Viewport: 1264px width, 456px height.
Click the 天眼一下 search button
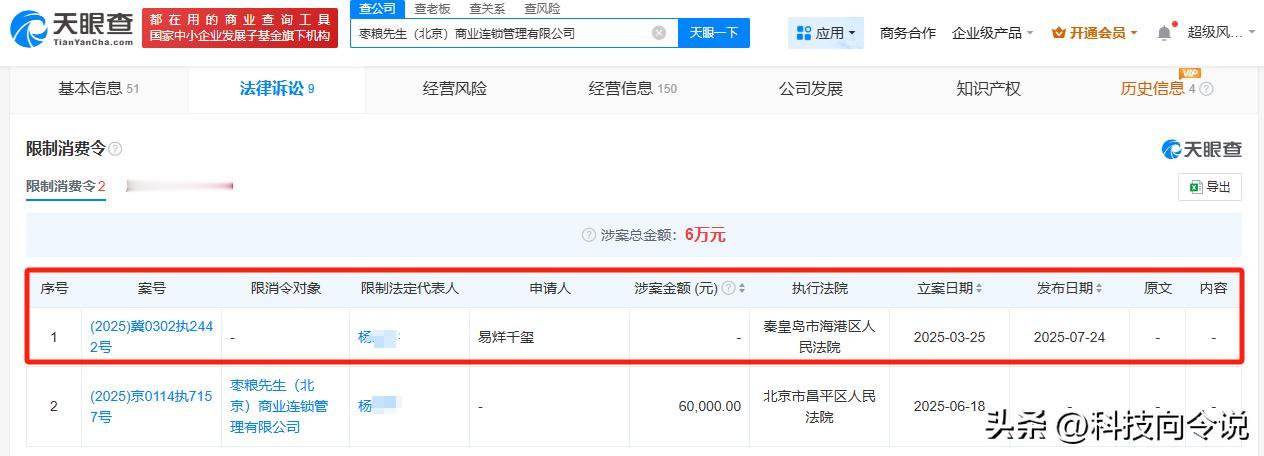coord(714,33)
